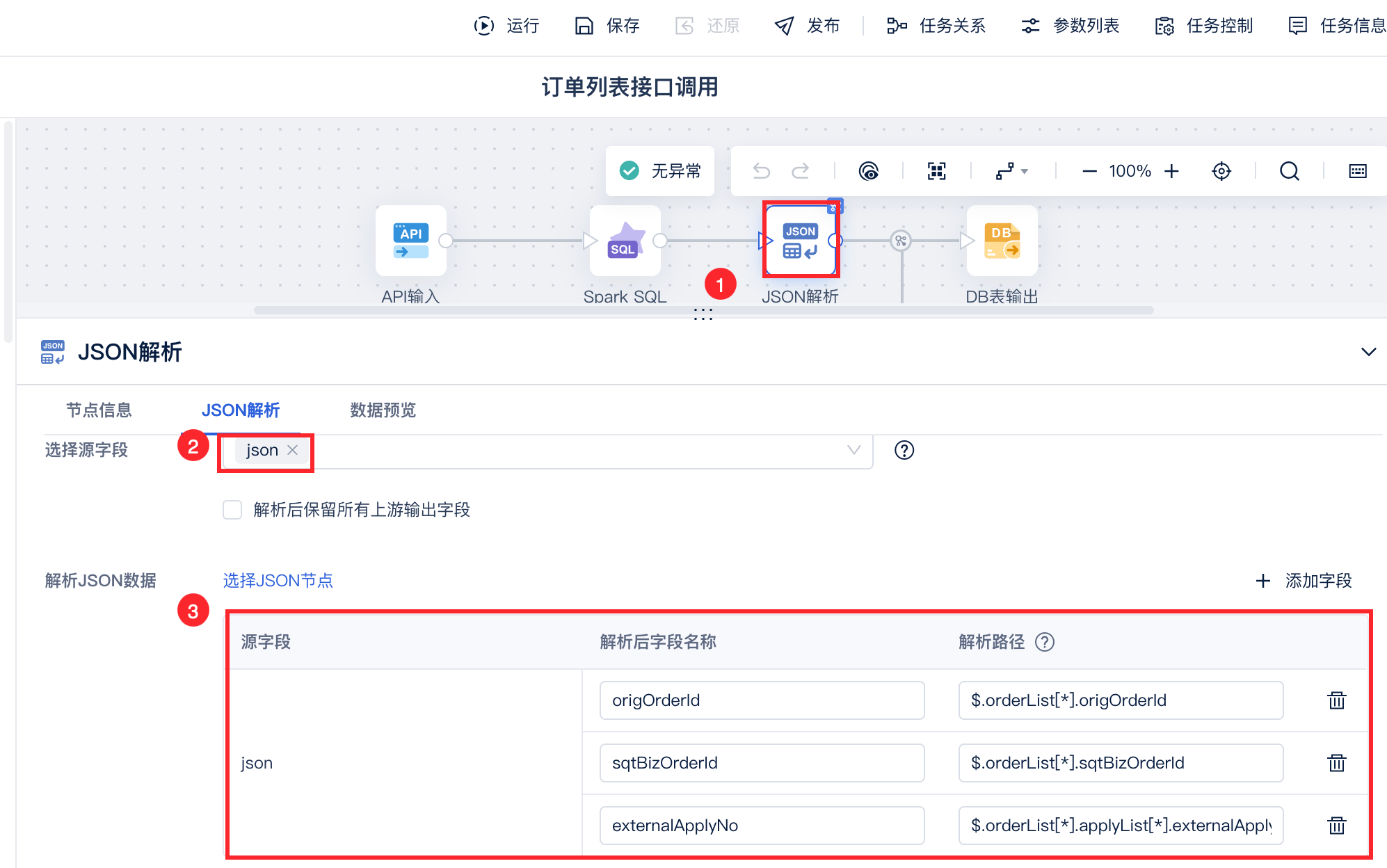This screenshot has height=868, width=1387.
Task: Click the canvas search magnifier icon
Action: click(x=1289, y=171)
